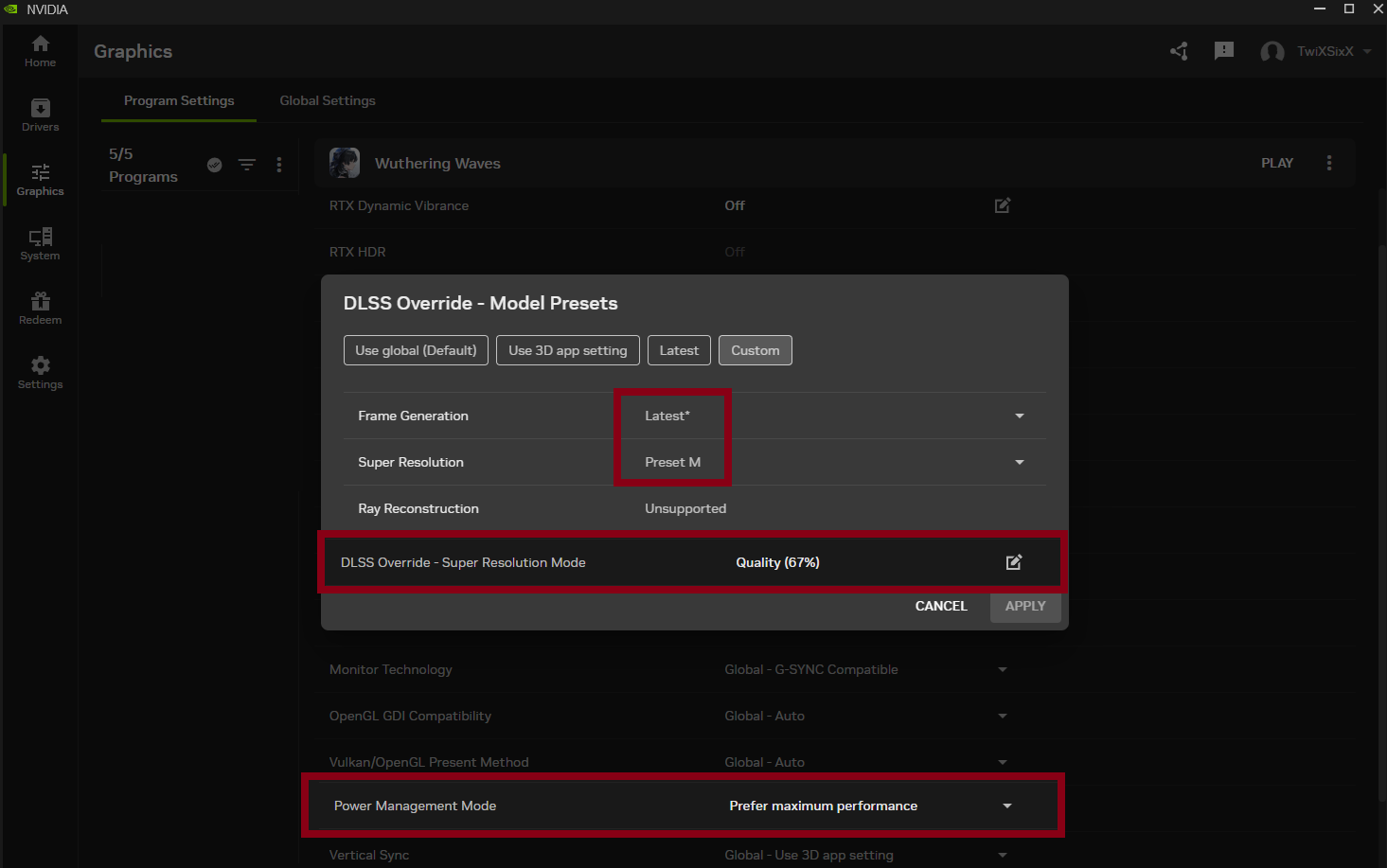The height and width of the screenshot is (868, 1387).
Task: Click the user avatar icon
Action: point(1272,51)
